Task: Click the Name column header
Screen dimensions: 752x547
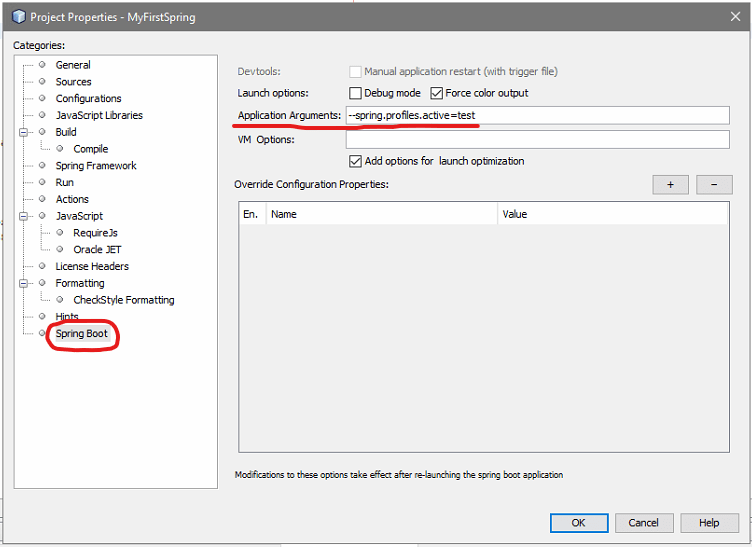Action: click(382, 214)
